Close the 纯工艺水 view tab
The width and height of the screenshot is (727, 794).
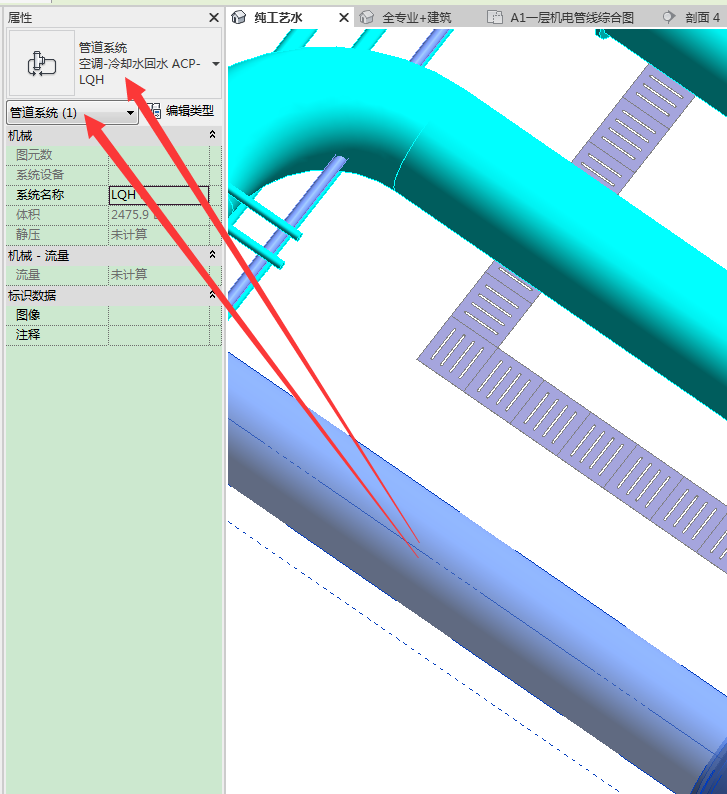344,18
